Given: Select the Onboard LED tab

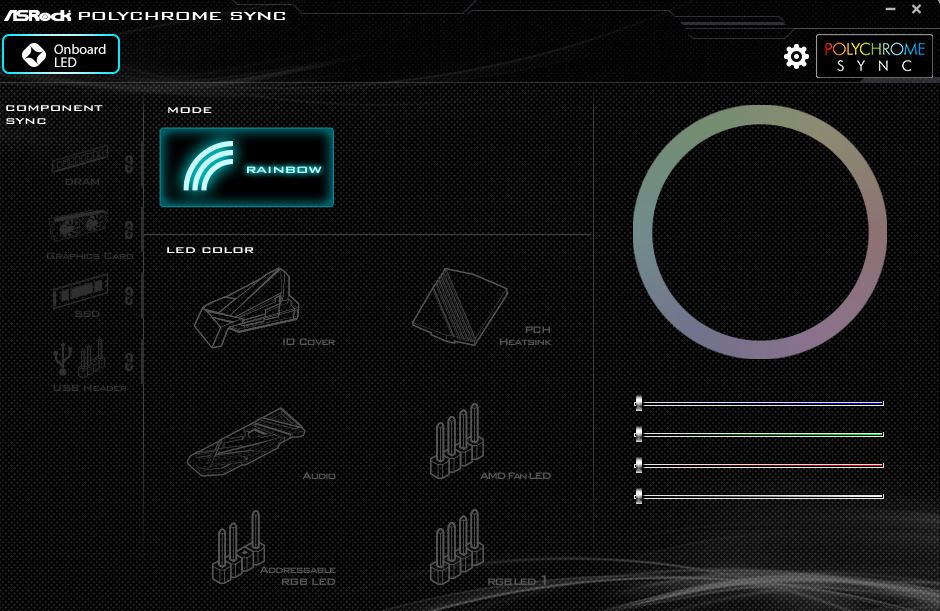Looking at the screenshot, I should click(61, 55).
